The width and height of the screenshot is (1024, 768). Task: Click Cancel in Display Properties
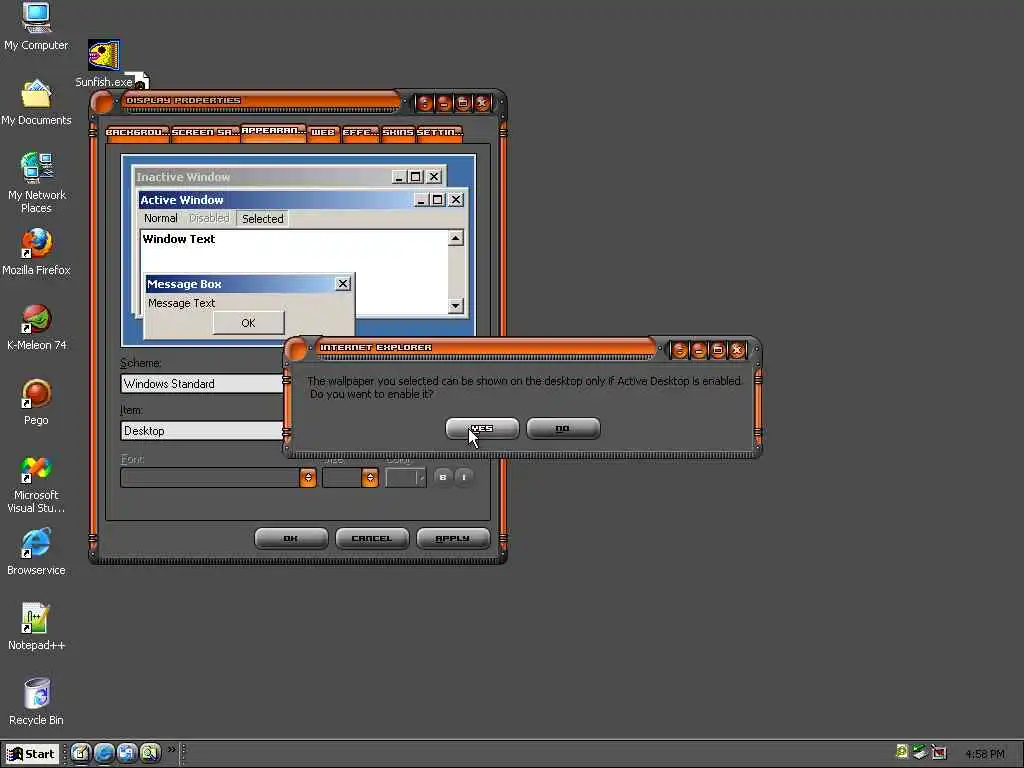[372, 539]
